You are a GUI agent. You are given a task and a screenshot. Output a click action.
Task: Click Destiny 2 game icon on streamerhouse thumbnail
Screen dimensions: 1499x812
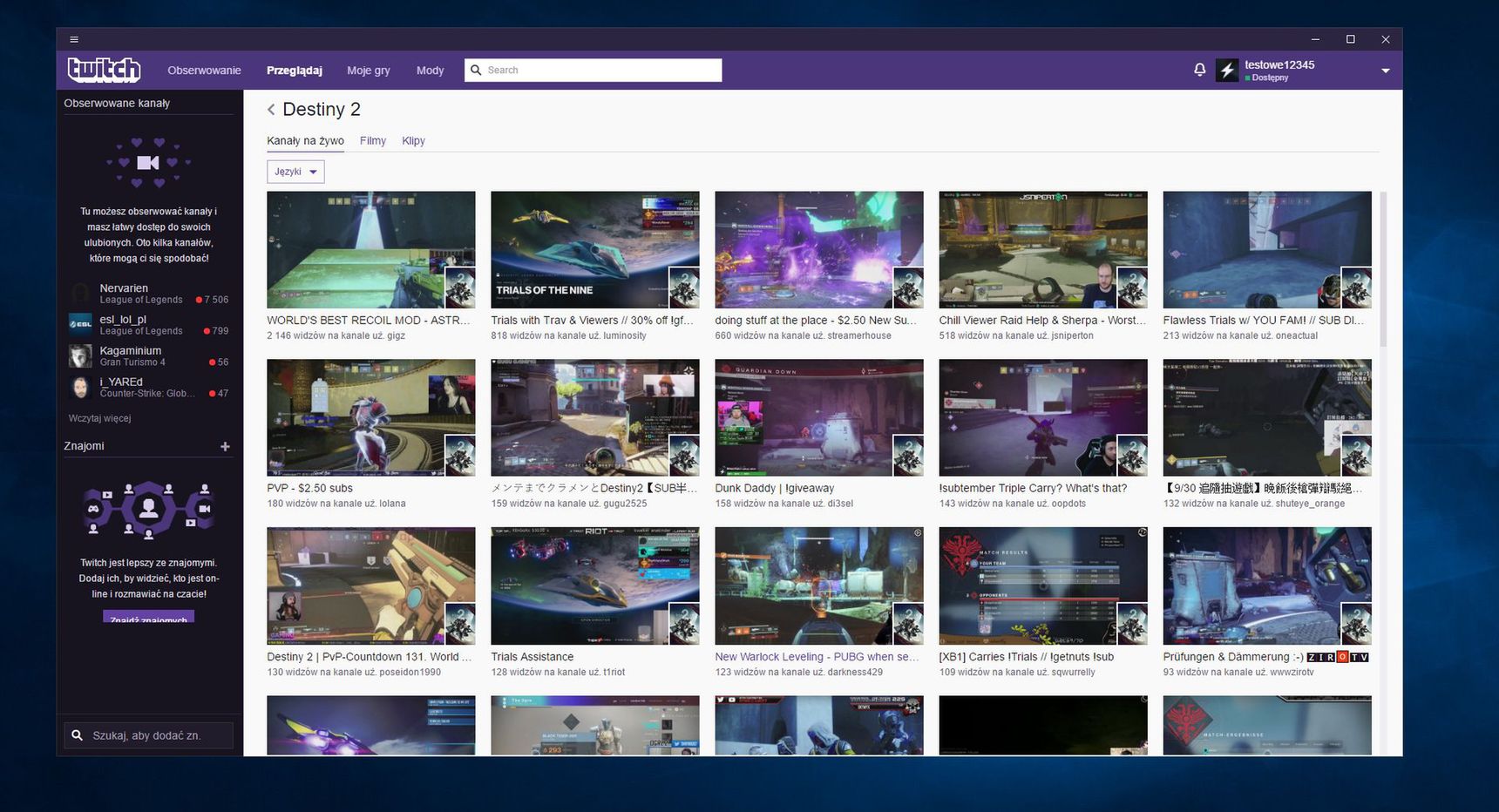click(x=908, y=288)
